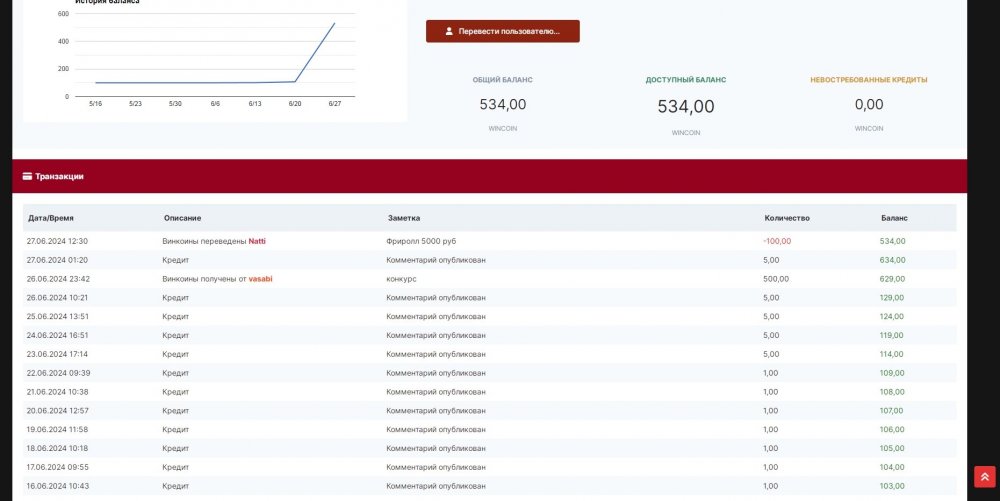Click the Доступный баланс label

[685, 79]
